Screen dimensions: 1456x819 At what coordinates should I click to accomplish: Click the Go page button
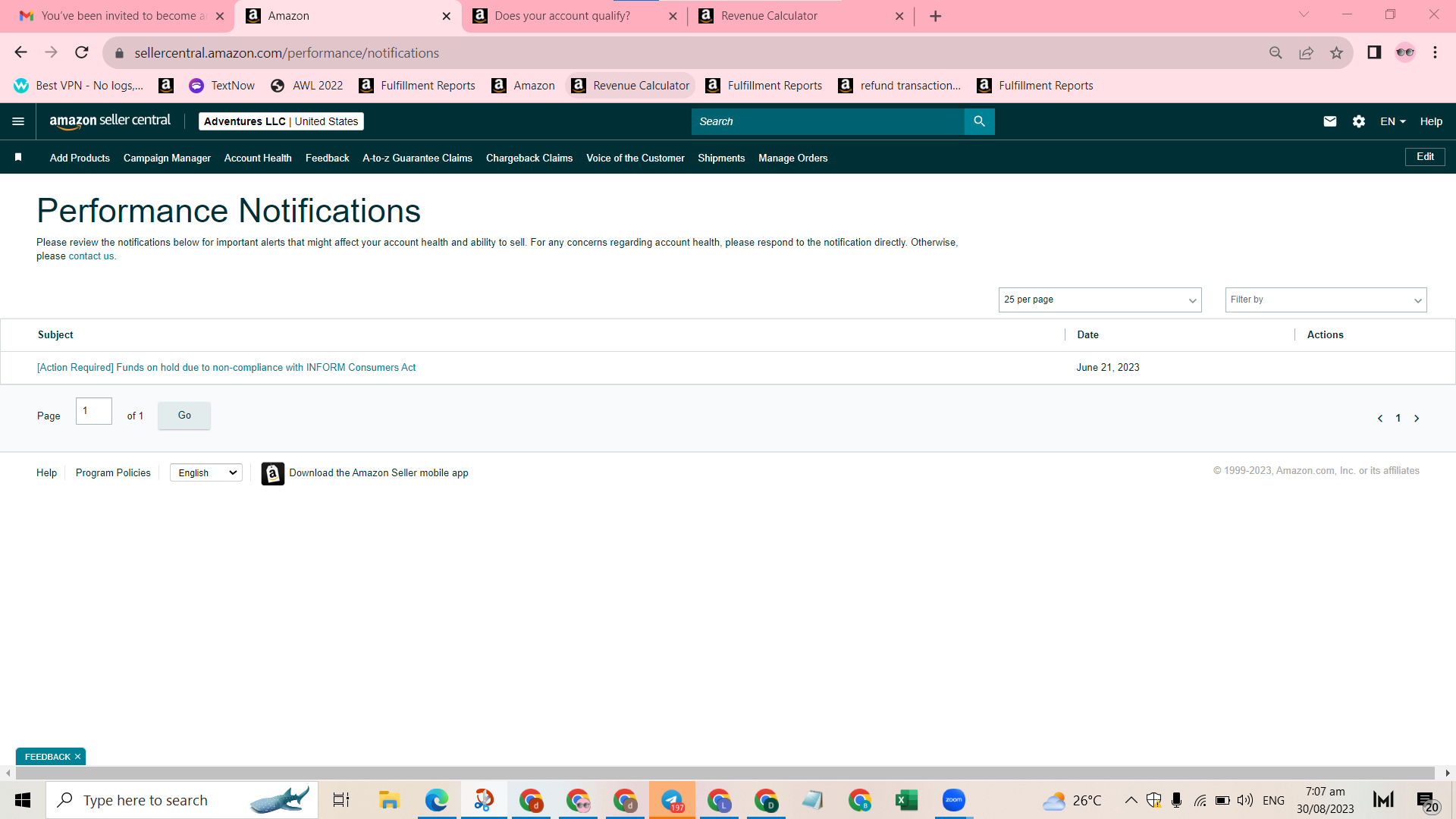(x=184, y=416)
